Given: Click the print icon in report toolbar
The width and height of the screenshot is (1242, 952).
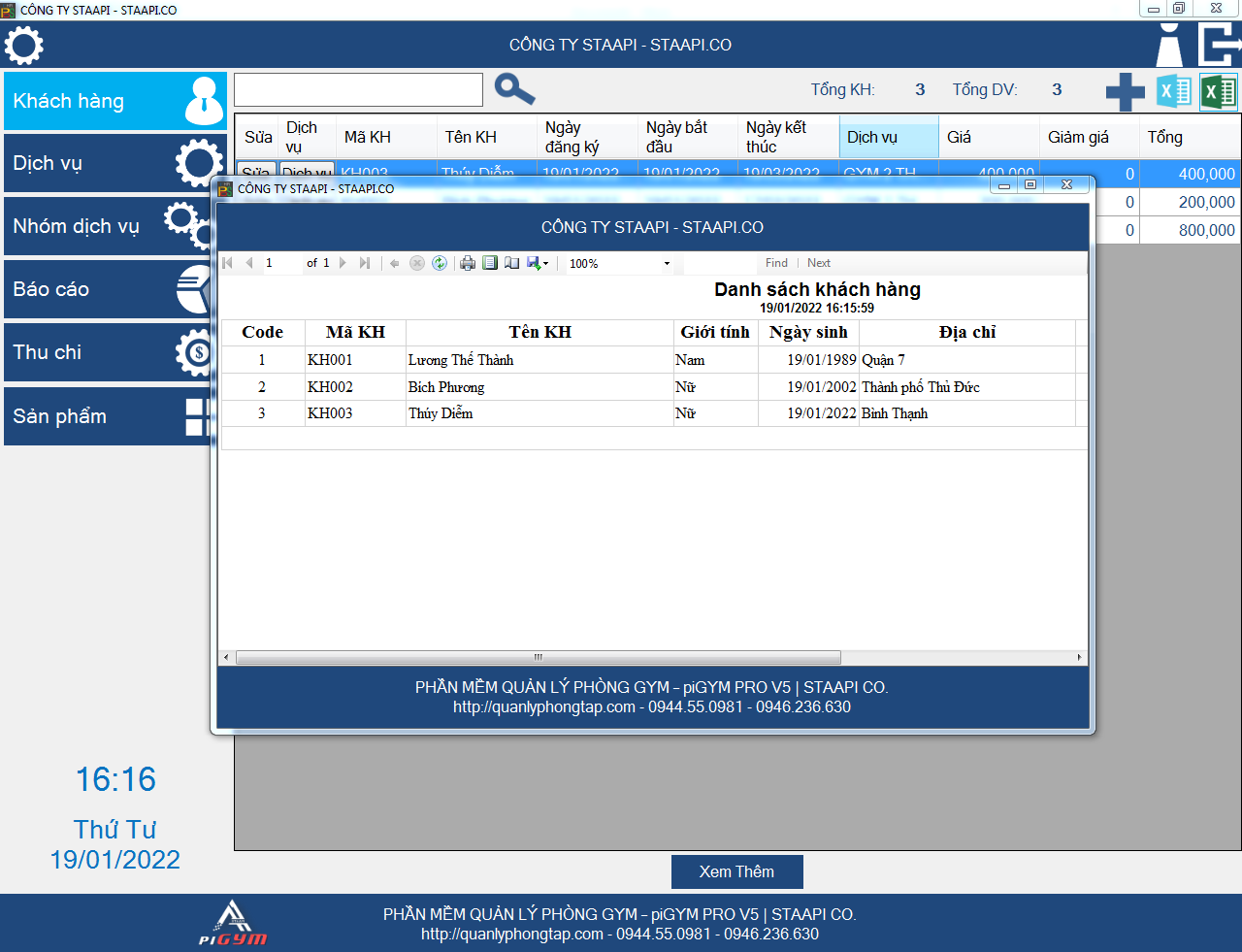Looking at the screenshot, I should point(468,263).
